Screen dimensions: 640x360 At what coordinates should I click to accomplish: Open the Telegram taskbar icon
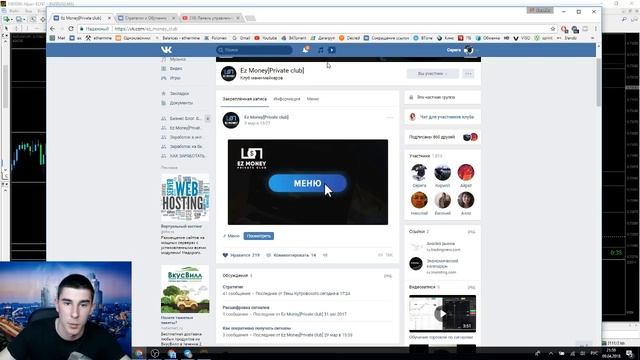pos(188,353)
